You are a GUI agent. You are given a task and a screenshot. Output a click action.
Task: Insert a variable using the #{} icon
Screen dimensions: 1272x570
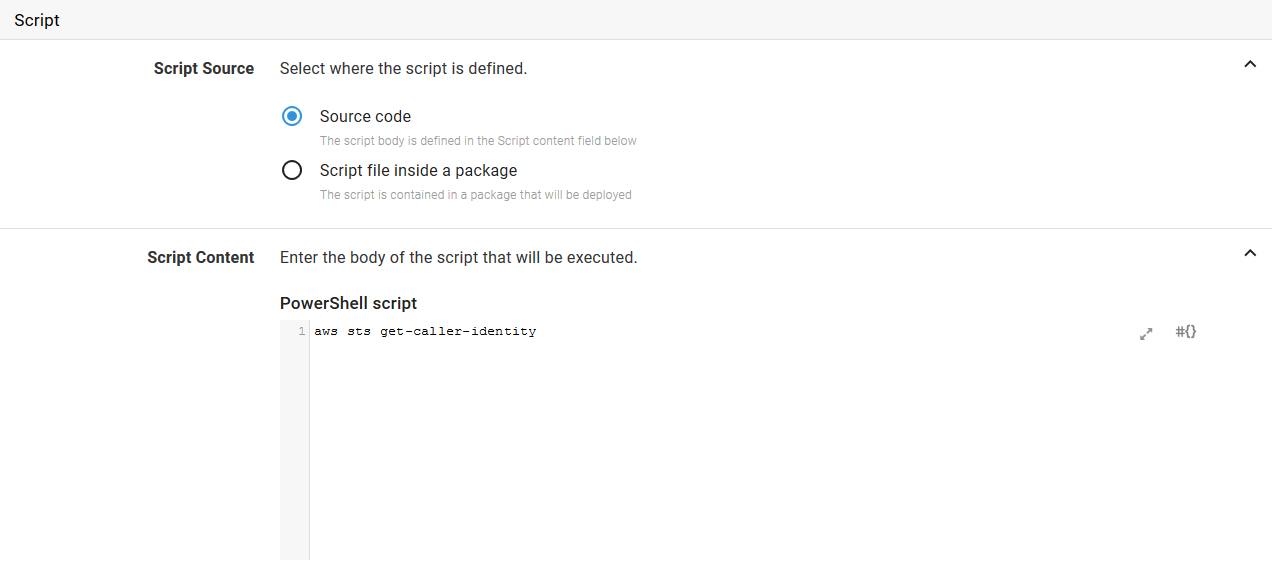pos(1186,332)
